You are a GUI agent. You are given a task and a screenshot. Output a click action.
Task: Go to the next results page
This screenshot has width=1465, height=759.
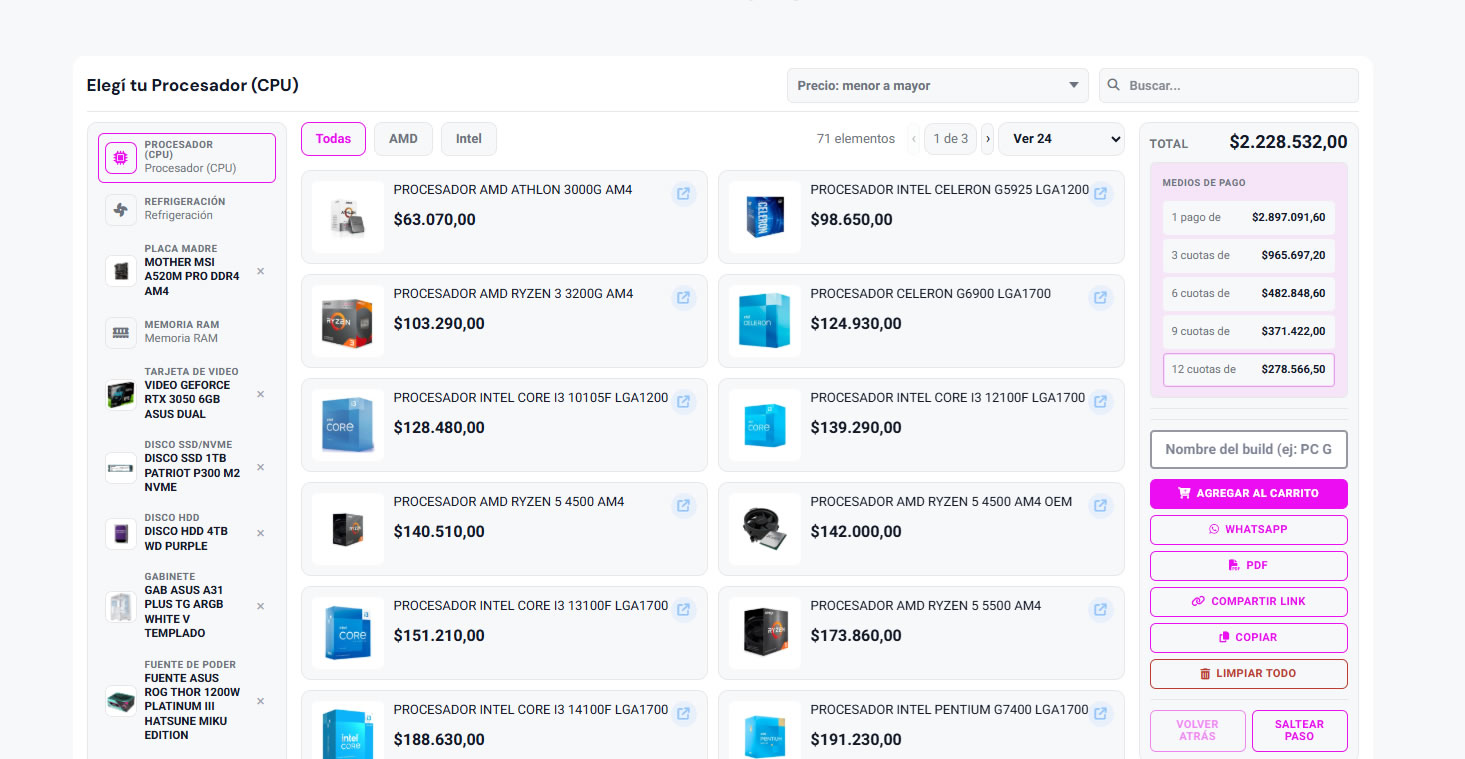pos(987,139)
